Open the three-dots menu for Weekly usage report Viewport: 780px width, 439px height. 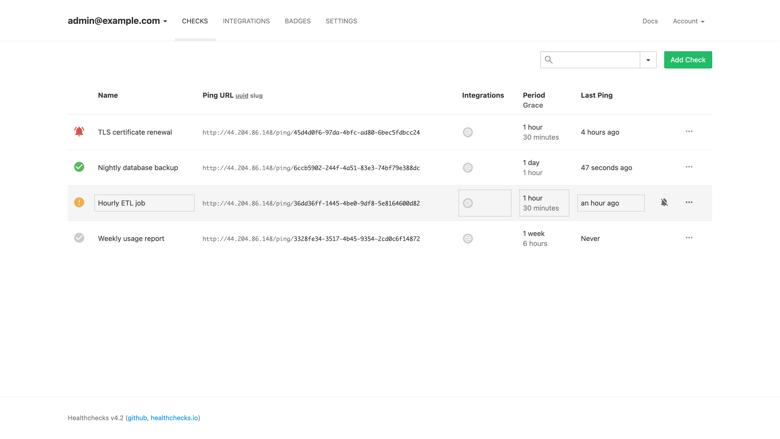(x=689, y=238)
